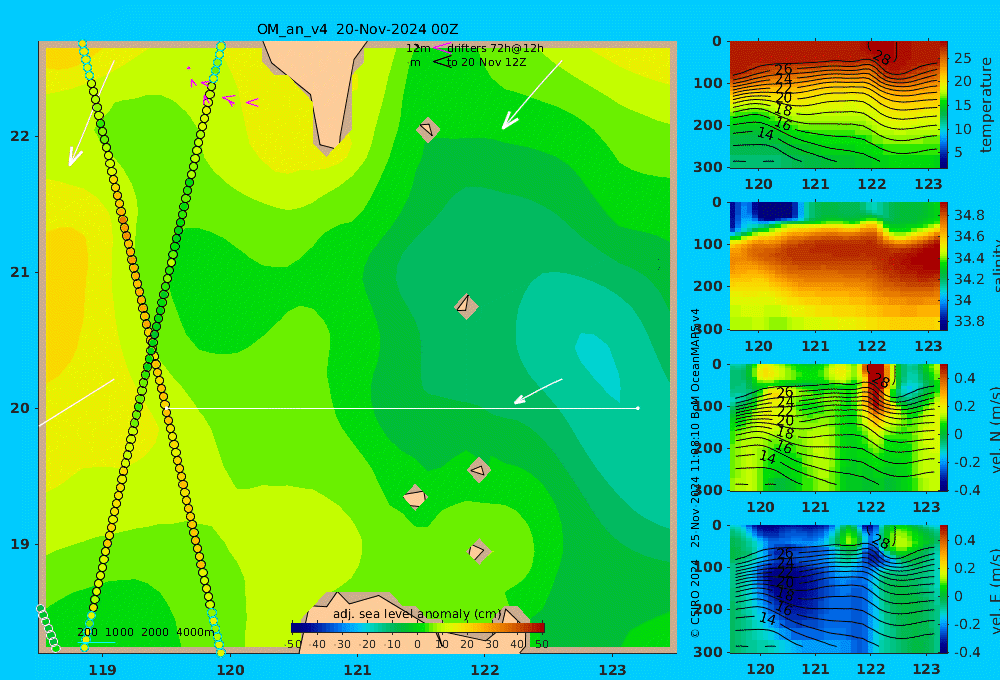Click the 14 contour label in the temperature panel
This screenshot has height=680, width=1000.
tap(765, 133)
